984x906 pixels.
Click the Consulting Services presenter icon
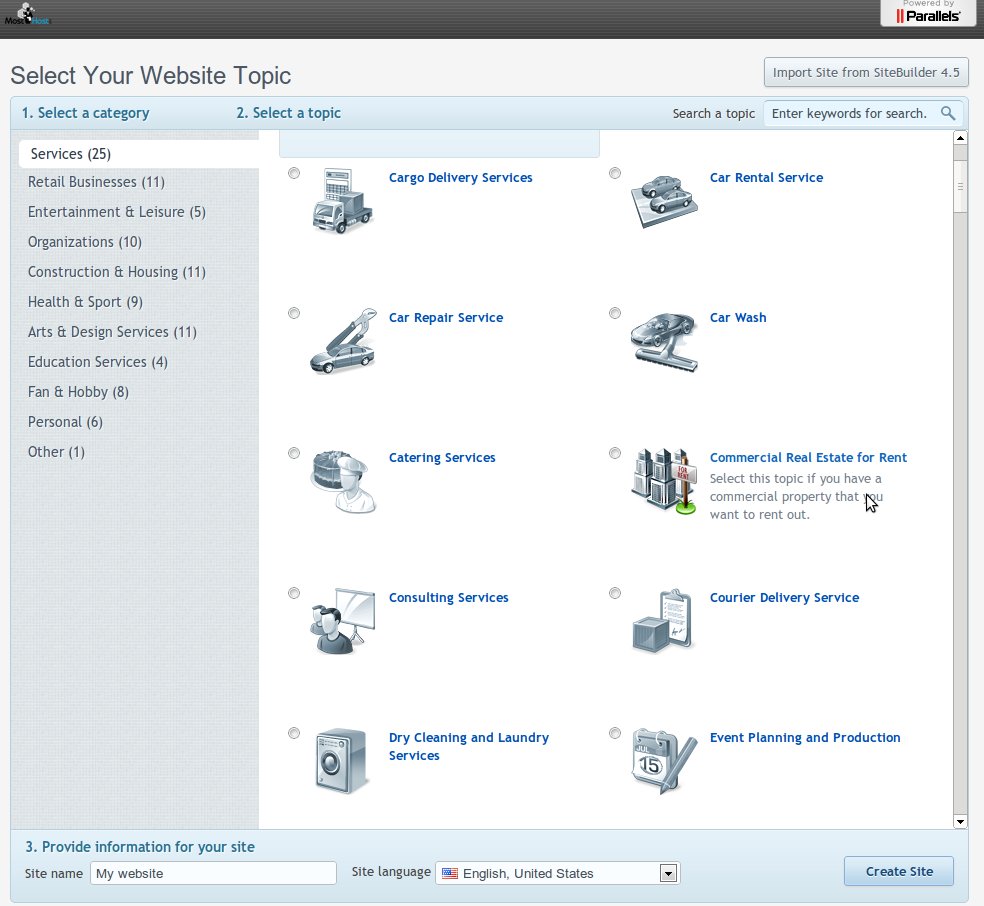coord(342,621)
